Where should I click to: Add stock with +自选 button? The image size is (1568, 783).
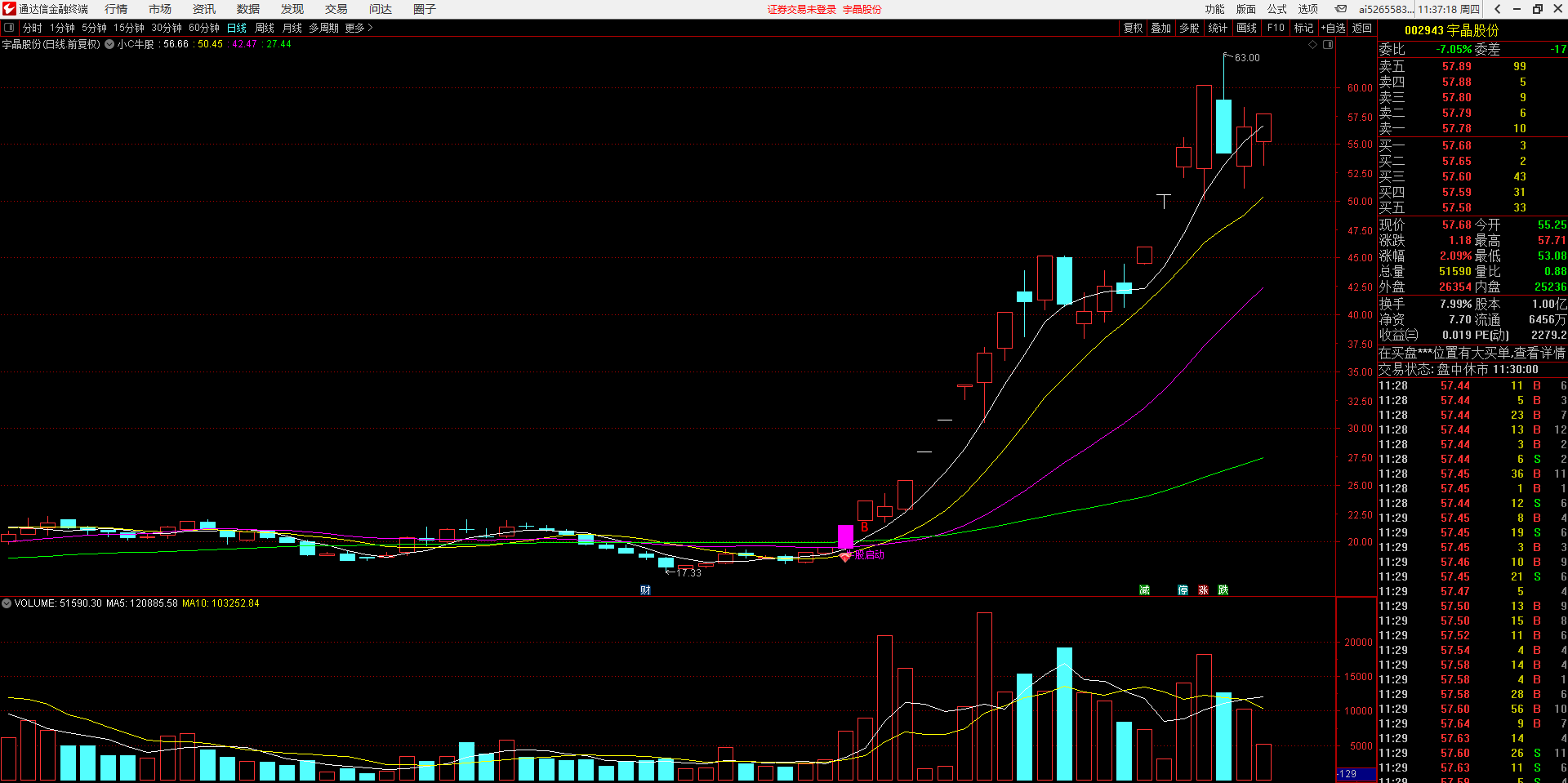point(1334,28)
